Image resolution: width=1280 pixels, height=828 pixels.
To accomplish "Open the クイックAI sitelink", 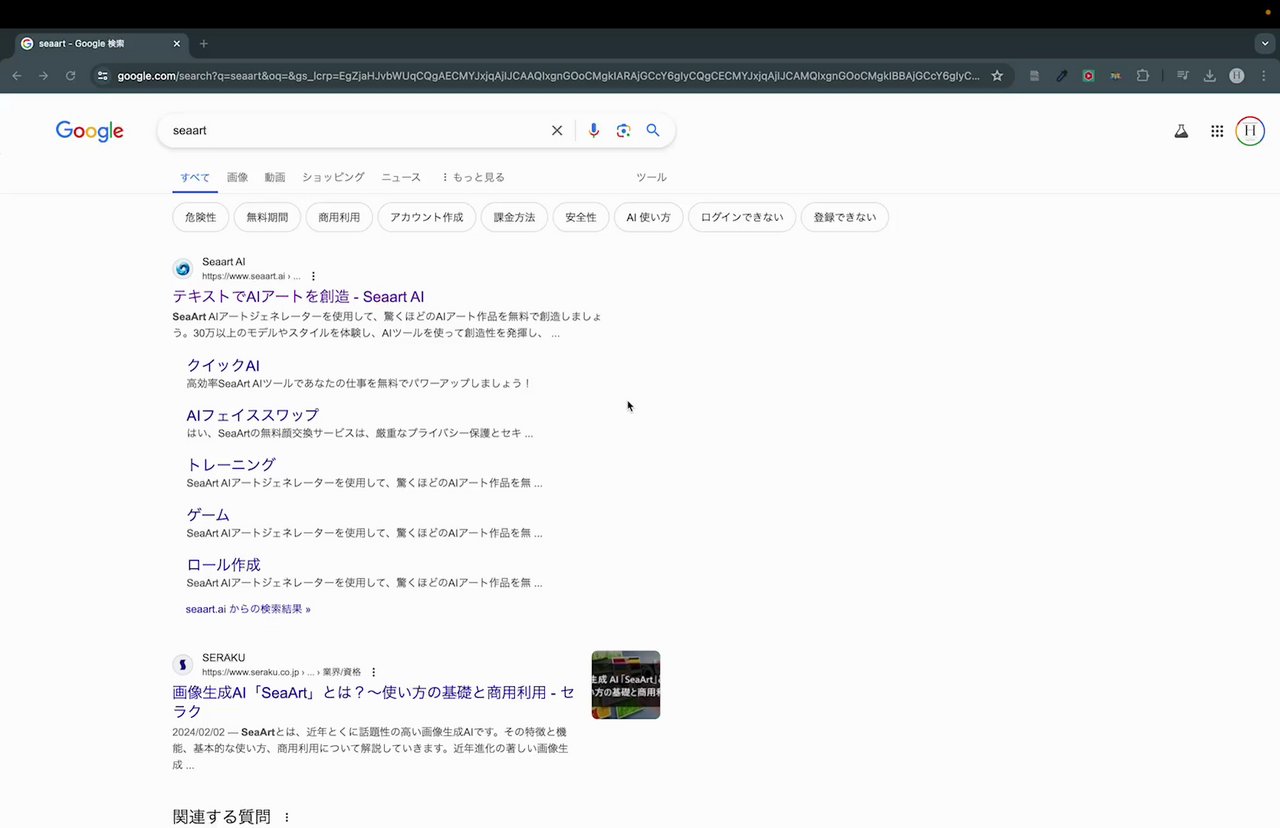I will (x=223, y=366).
